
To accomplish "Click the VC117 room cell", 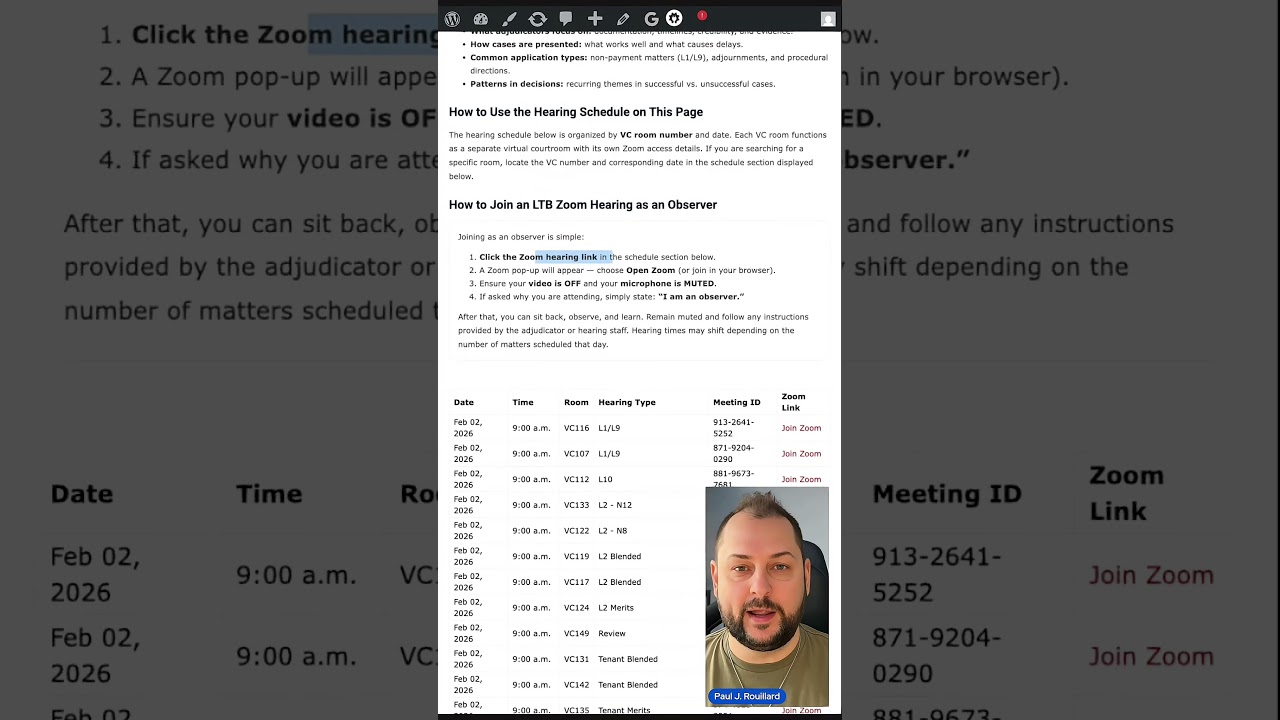I will pyautogui.click(x=576, y=582).
